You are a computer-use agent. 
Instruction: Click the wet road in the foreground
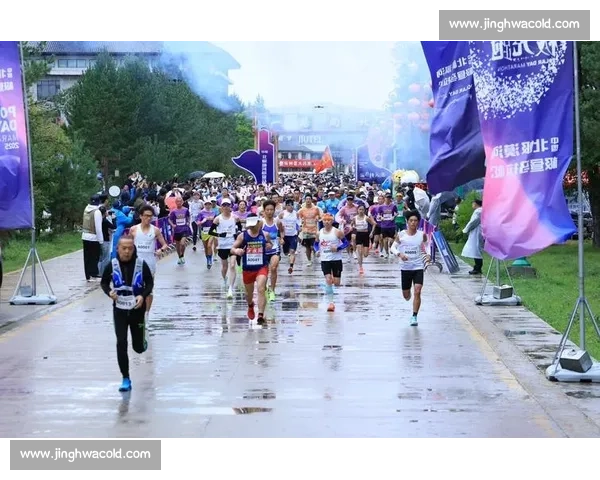300,390
